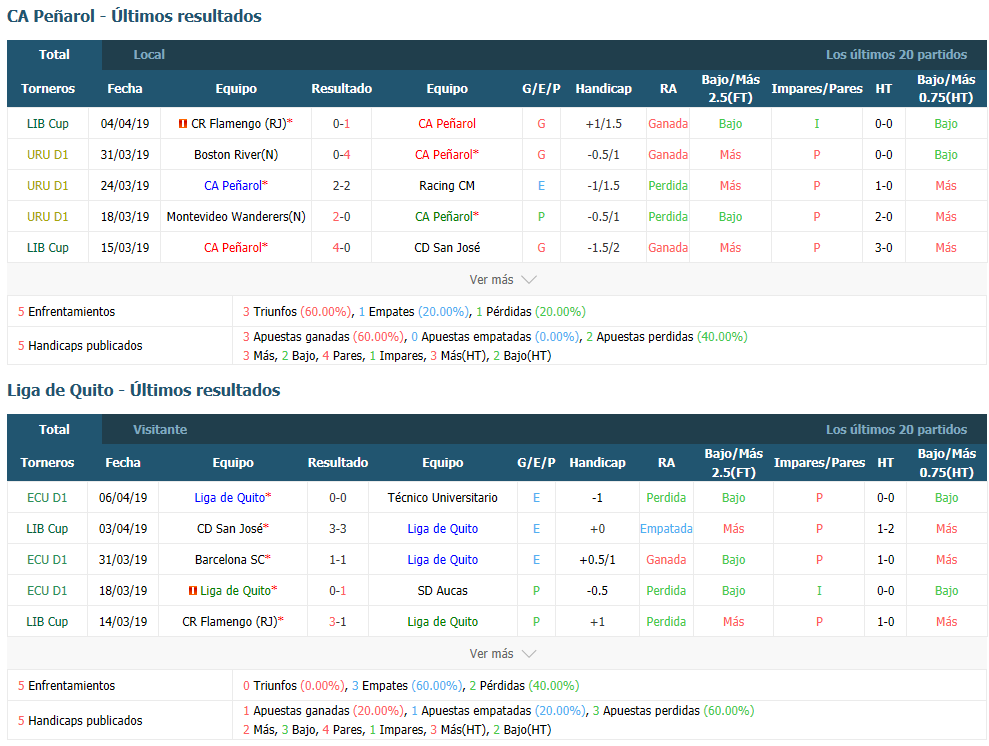Screen dimensions: 989x746
Task: Open CA Peñarol in the 04/04/19 row
Action: coord(447,124)
